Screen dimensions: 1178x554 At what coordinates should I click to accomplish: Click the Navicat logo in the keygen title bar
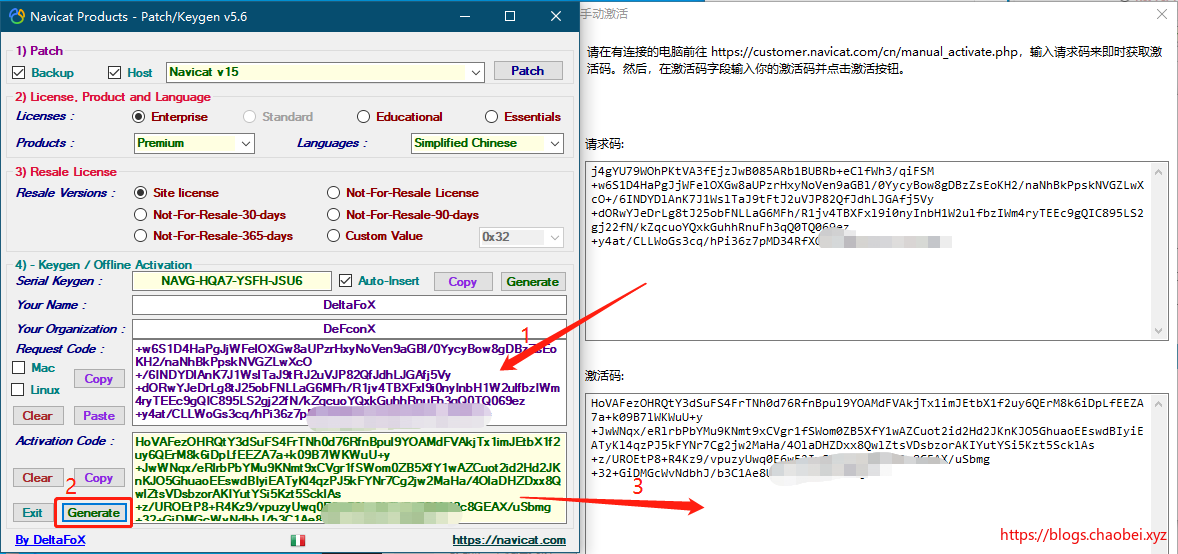point(17,15)
